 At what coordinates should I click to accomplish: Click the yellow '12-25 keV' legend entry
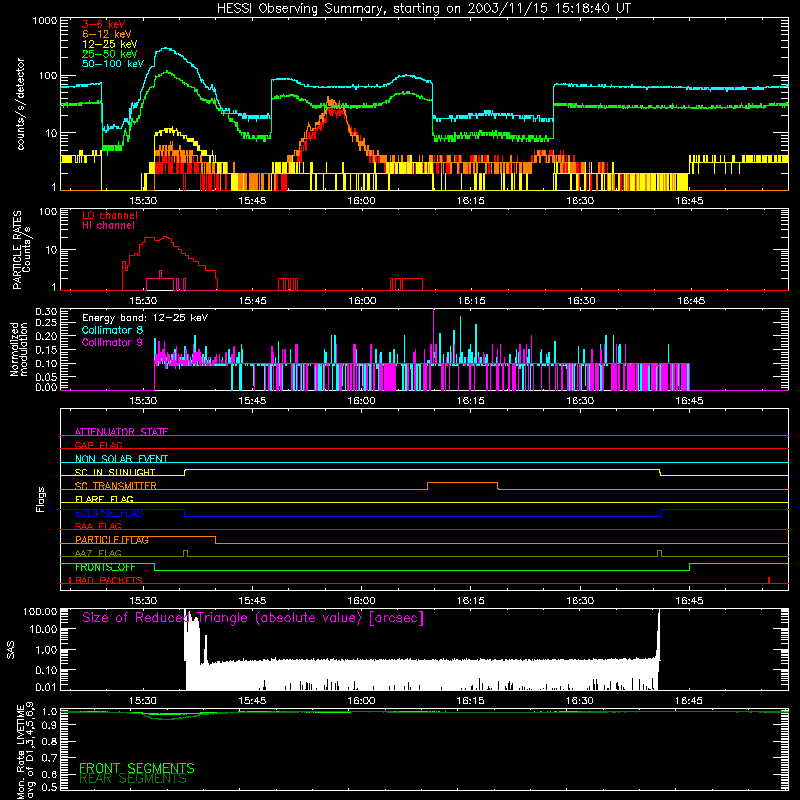tap(109, 44)
